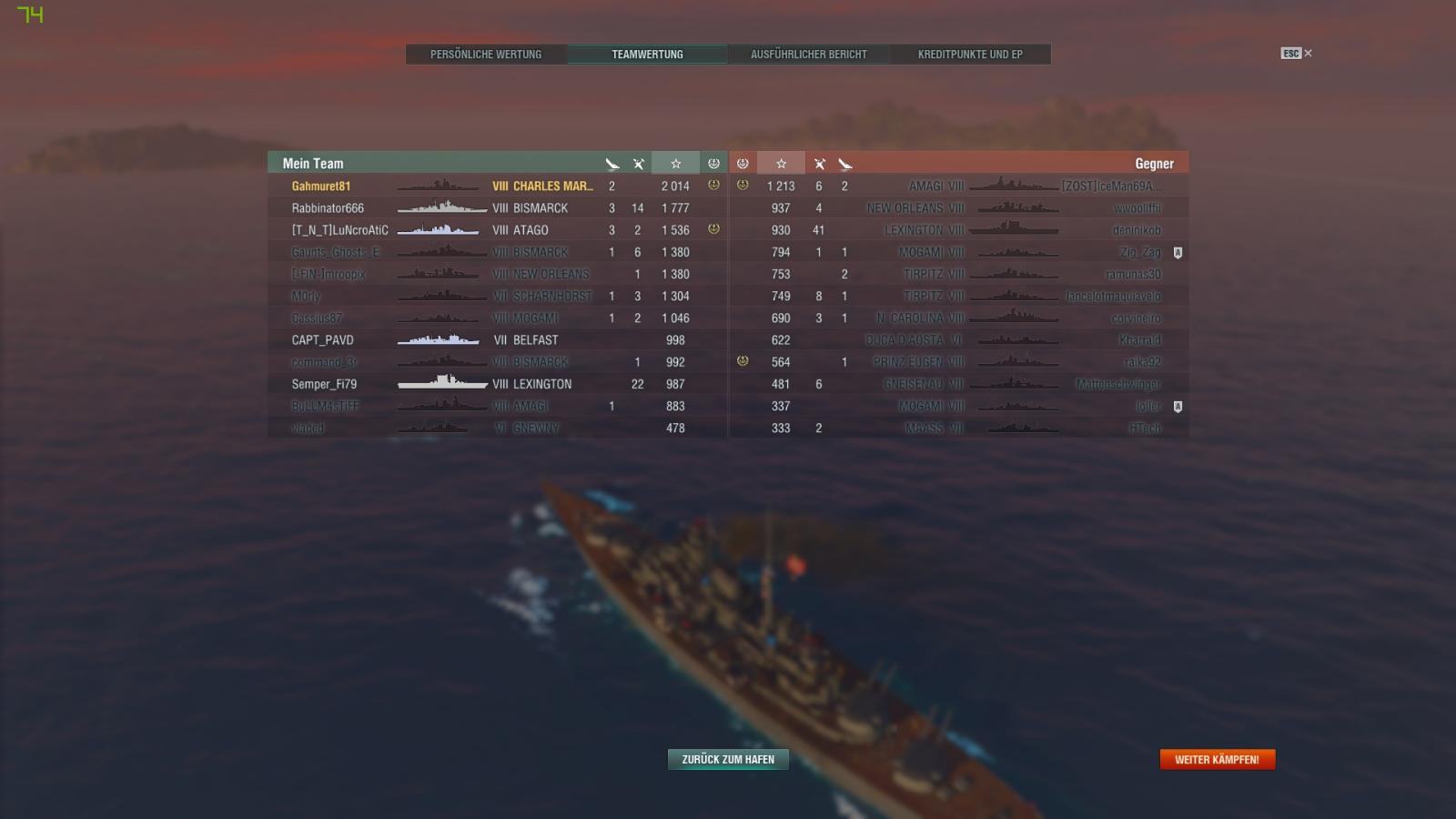Switch to Ausführlicher Bericht tab
Viewport: 1456px width, 819px height.
pyautogui.click(x=809, y=55)
